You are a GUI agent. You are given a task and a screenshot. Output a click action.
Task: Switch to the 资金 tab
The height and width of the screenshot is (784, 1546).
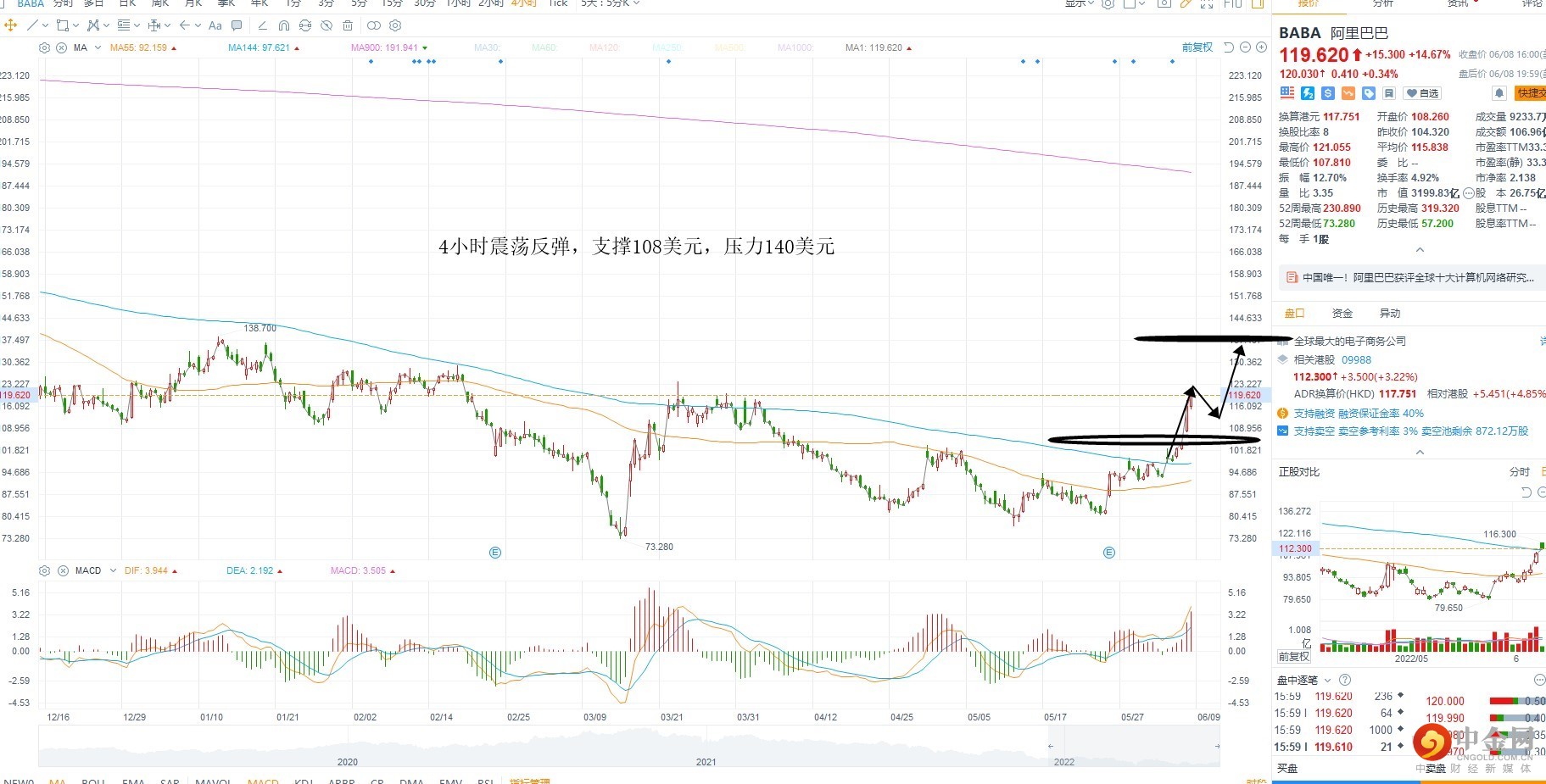(1342, 314)
